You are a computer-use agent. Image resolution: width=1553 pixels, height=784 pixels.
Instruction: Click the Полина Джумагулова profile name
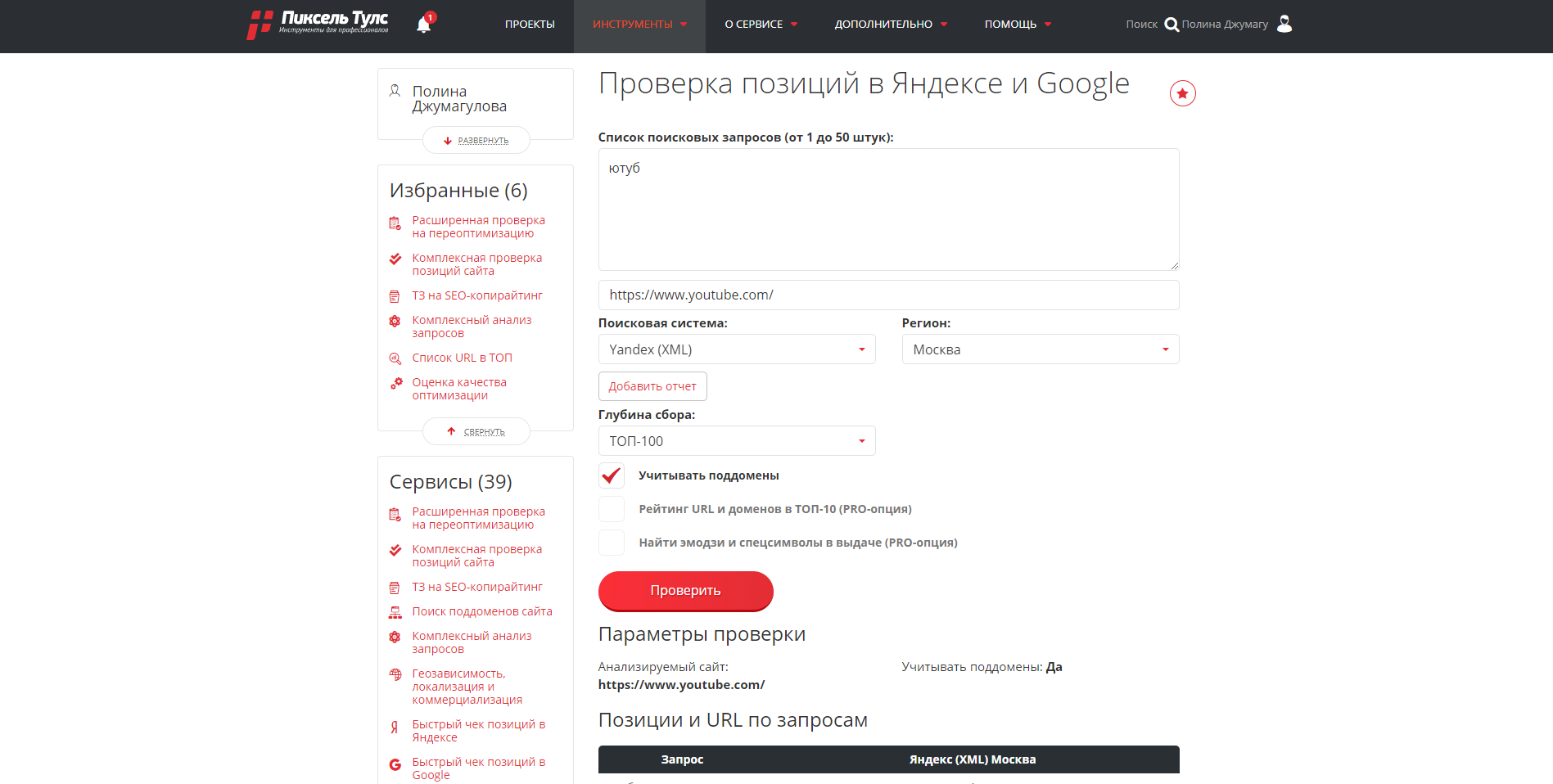point(459,99)
